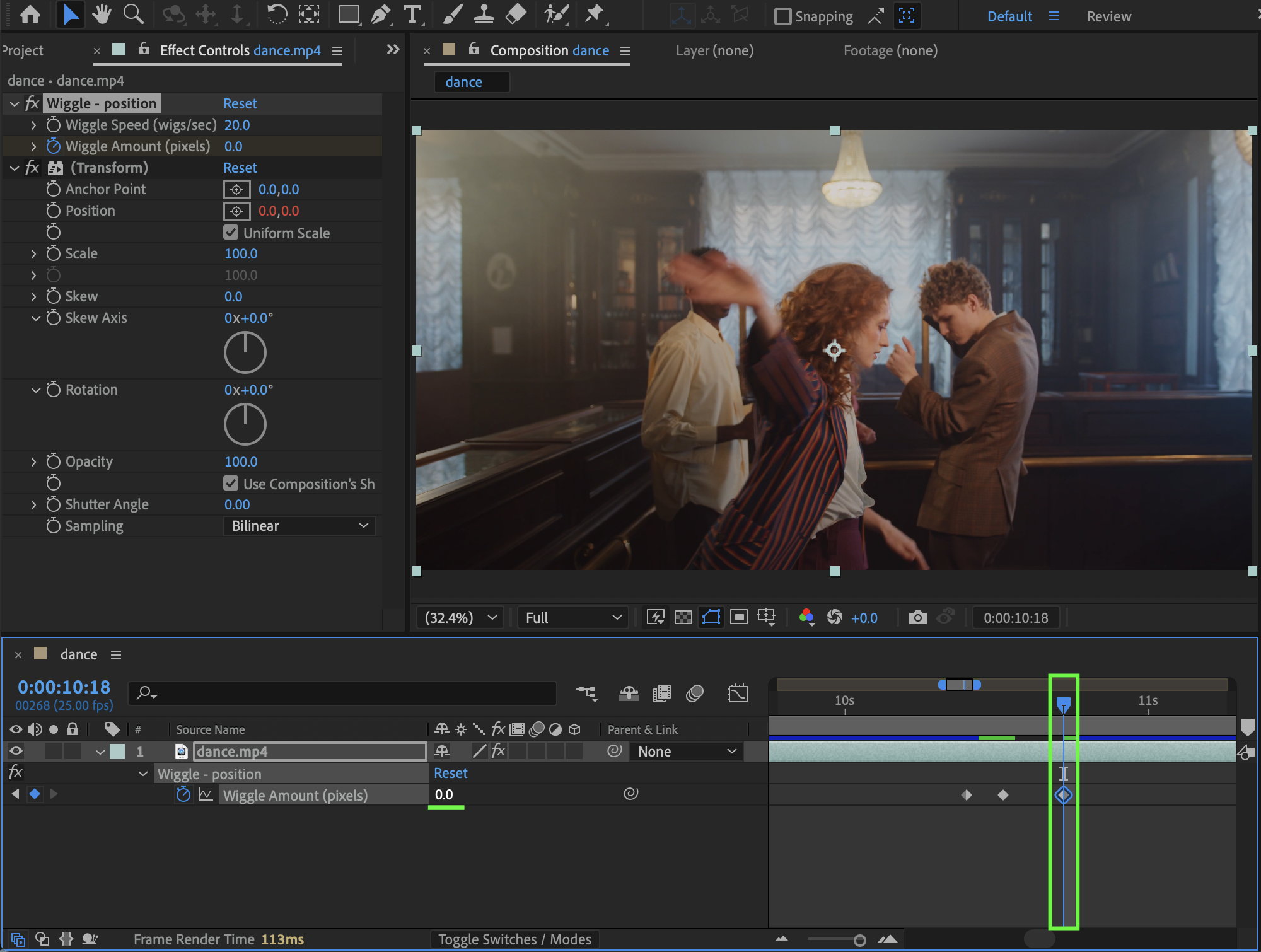Click the timeline zoom slider handle
The width and height of the screenshot is (1261, 952).
point(859,940)
